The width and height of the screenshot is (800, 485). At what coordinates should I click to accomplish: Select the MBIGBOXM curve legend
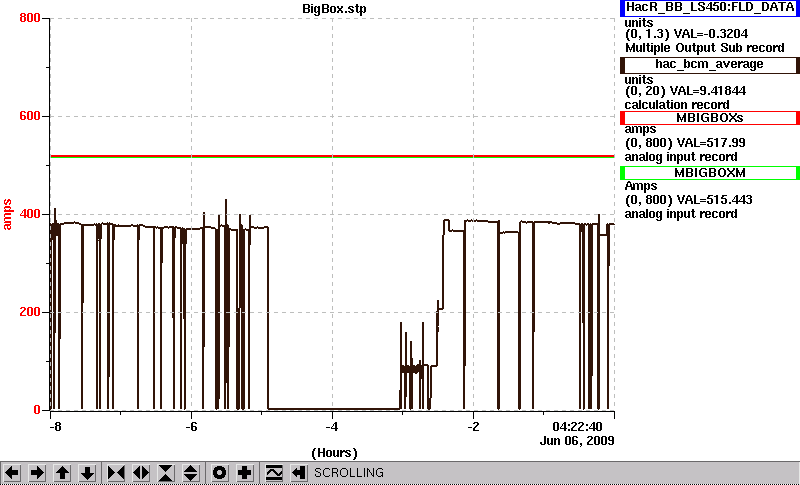(710, 173)
